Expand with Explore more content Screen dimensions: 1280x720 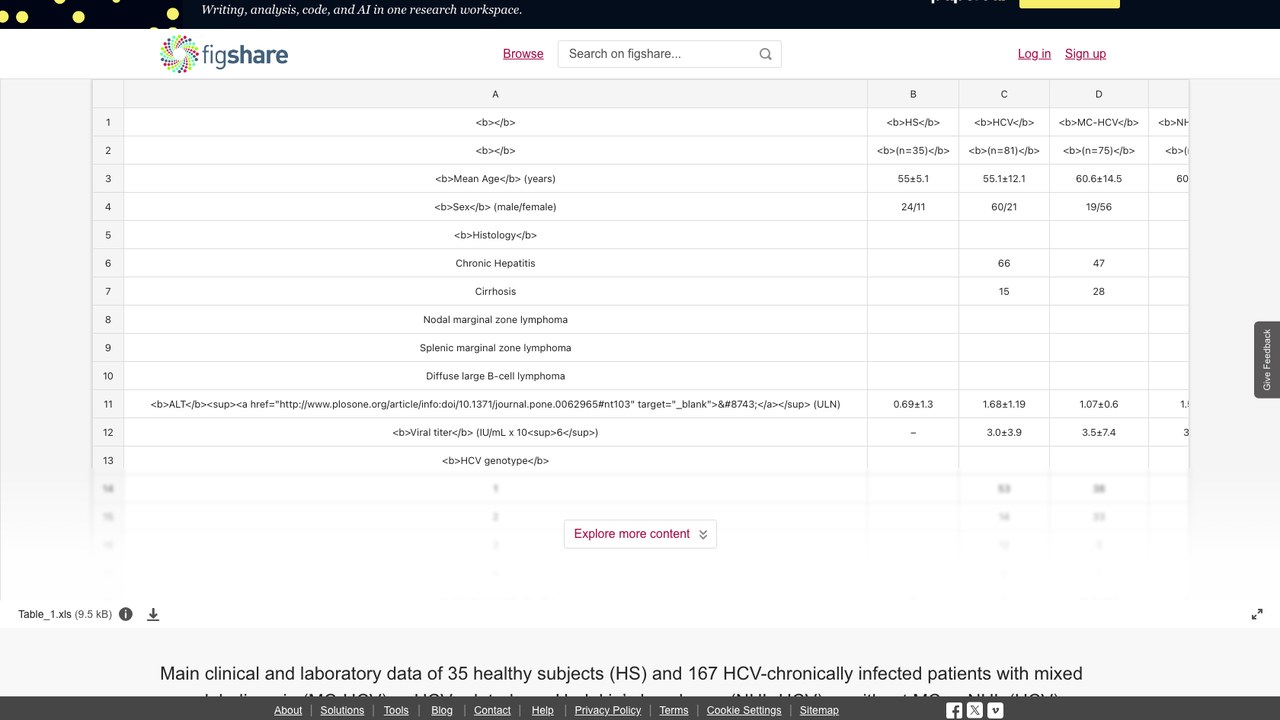(640, 534)
